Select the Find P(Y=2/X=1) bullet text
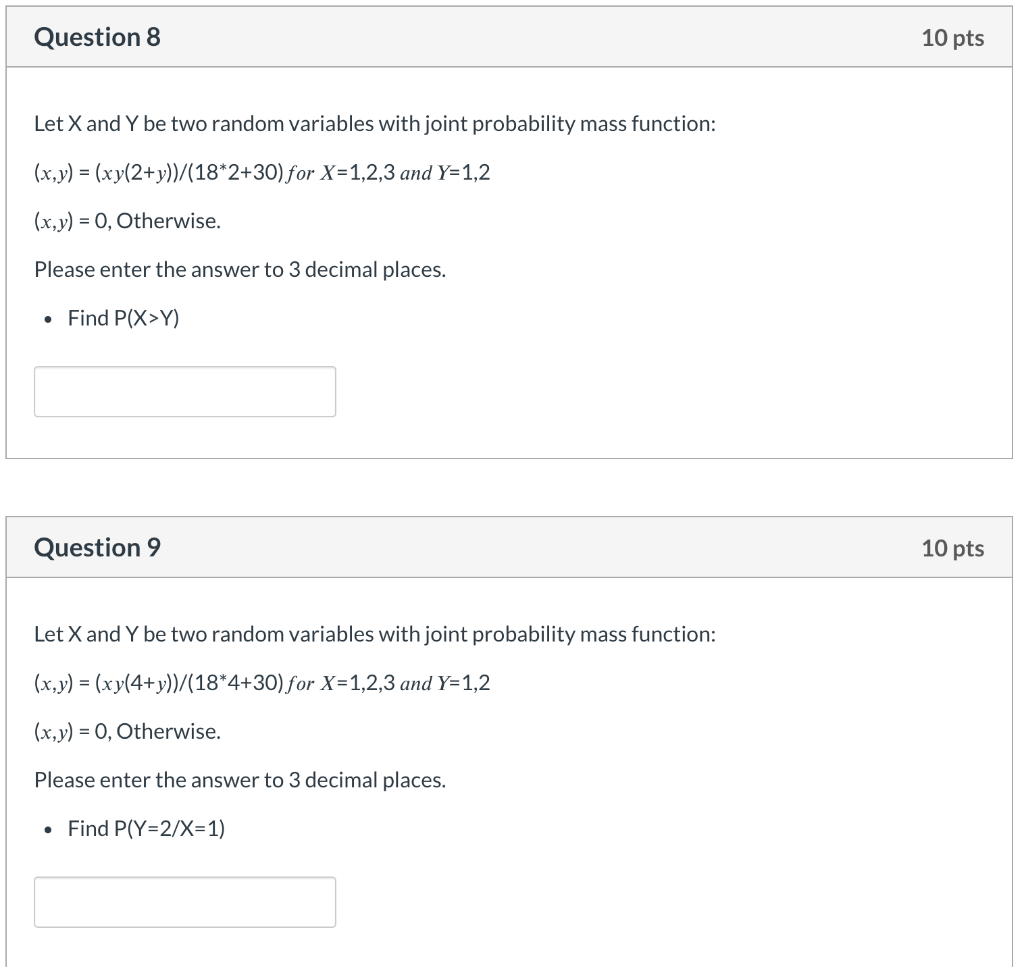 [x=145, y=828]
